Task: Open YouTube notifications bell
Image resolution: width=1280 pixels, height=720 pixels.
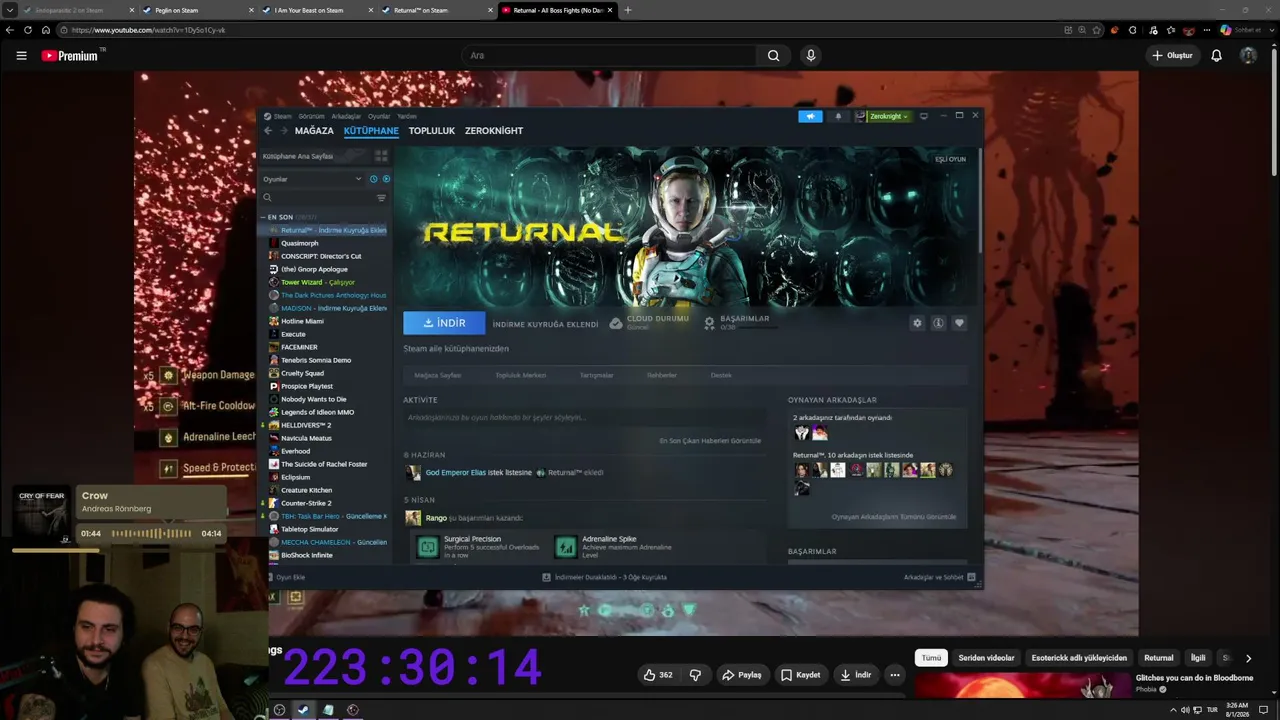Action: tap(1216, 56)
